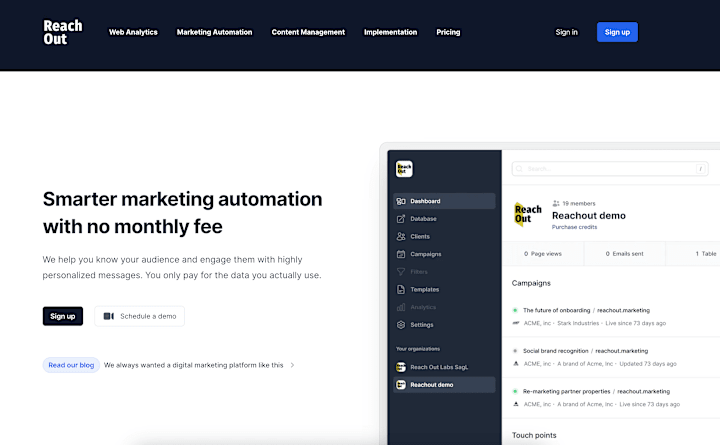
Task: Open the Marketing Automation menu
Action: click(214, 32)
